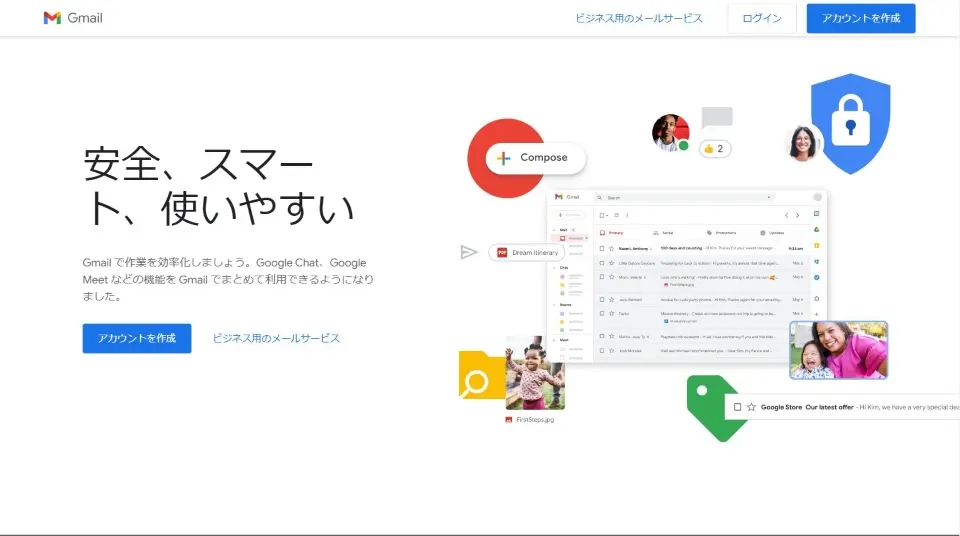The height and width of the screenshot is (536, 960).
Task: Click the Gmail wordmark text in header
Action: (85, 18)
